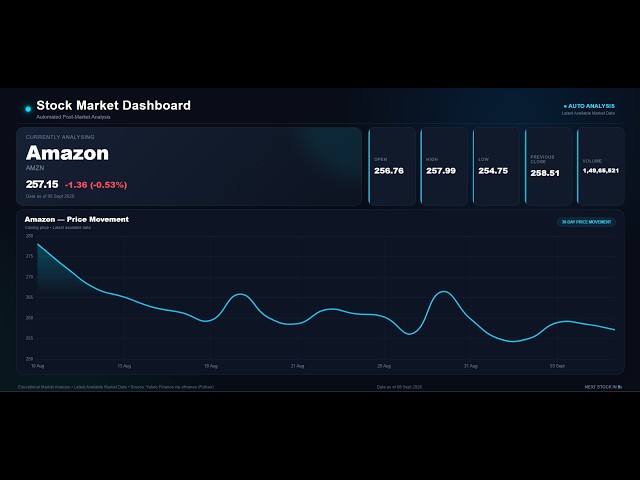
Task: Click the 255 y-axis price label
Action: click(x=29, y=338)
